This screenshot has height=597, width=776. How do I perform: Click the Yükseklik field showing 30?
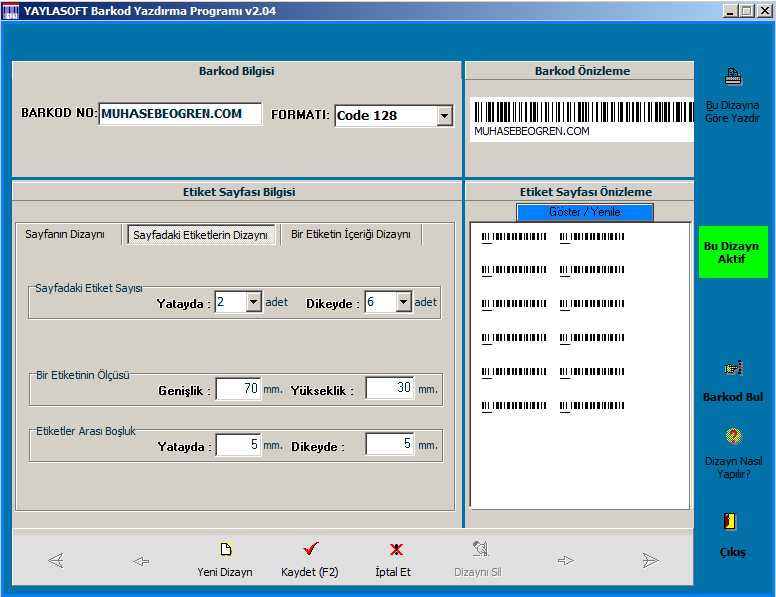(x=389, y=388)
